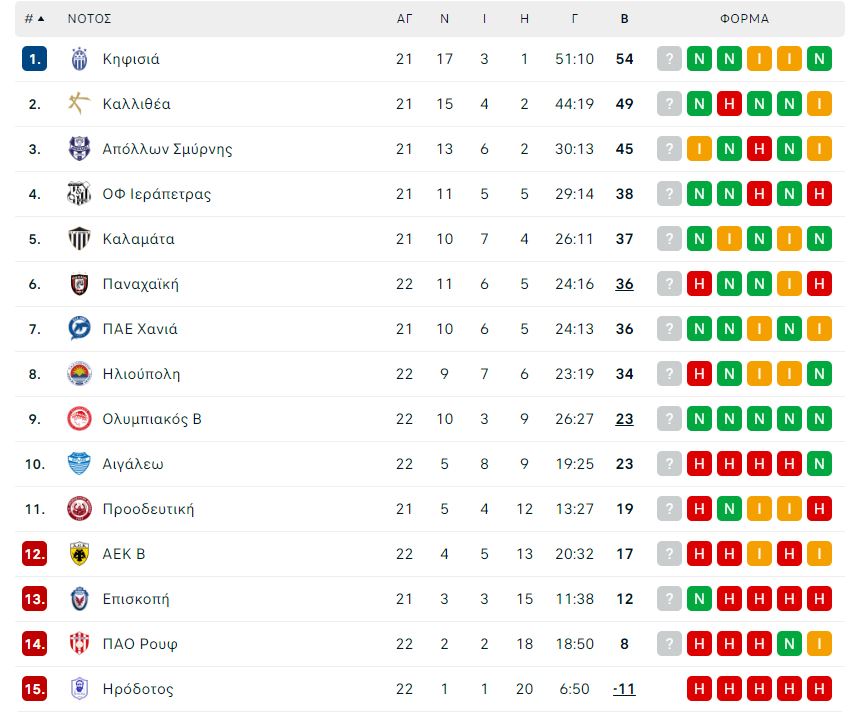The width and height of the screenshot is (853, 726).
Task: Click Παναχαϊκή underlined 36 points value
Action: click(x=625, y=284)
